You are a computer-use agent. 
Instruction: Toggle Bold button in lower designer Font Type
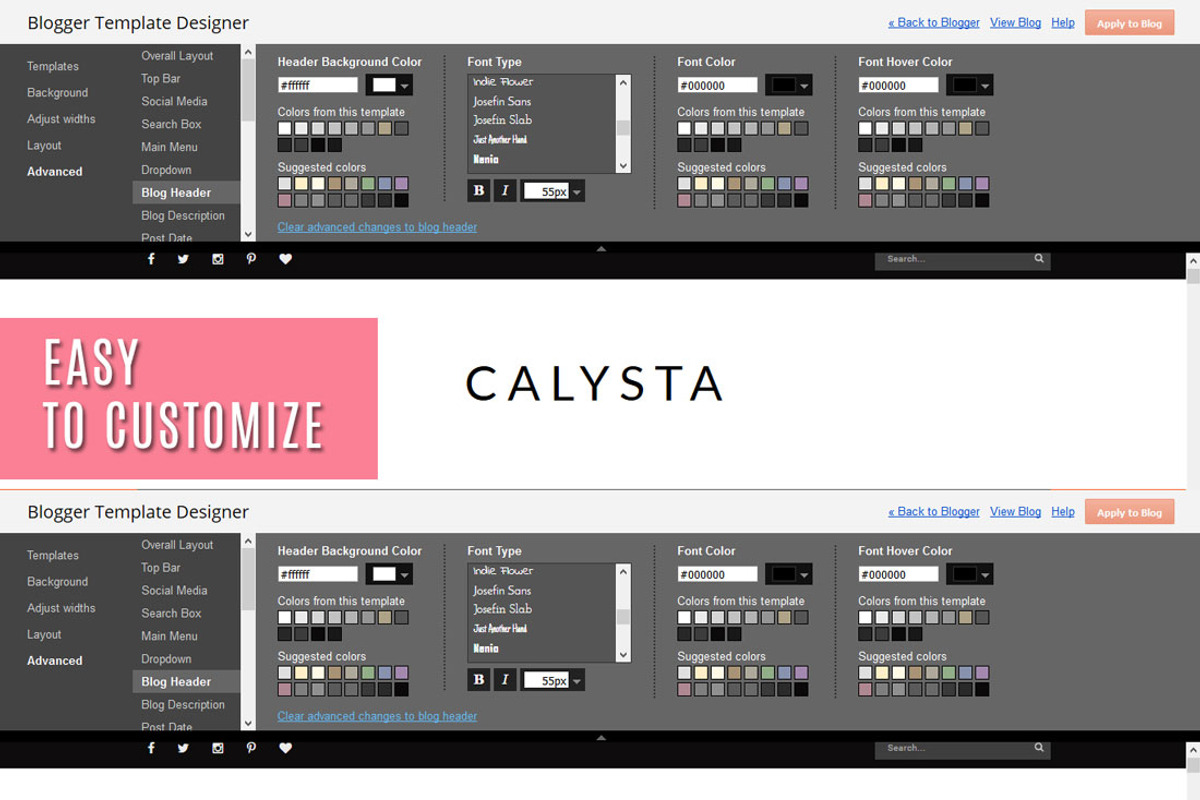479,680
